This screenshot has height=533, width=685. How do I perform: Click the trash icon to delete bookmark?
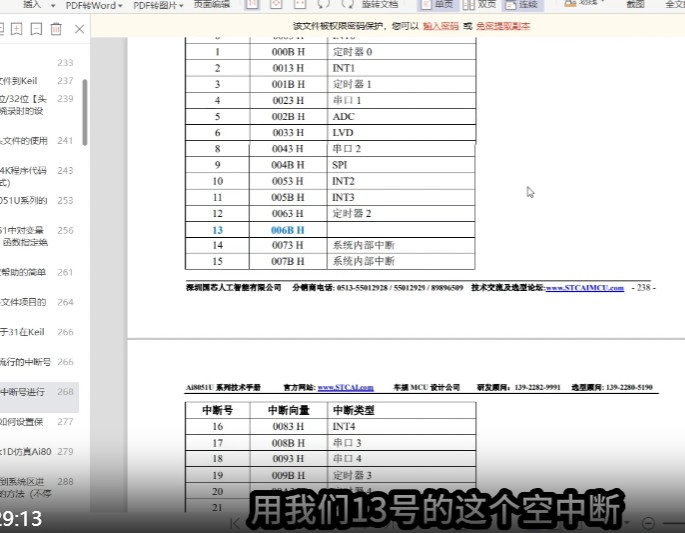click(56, 29)
